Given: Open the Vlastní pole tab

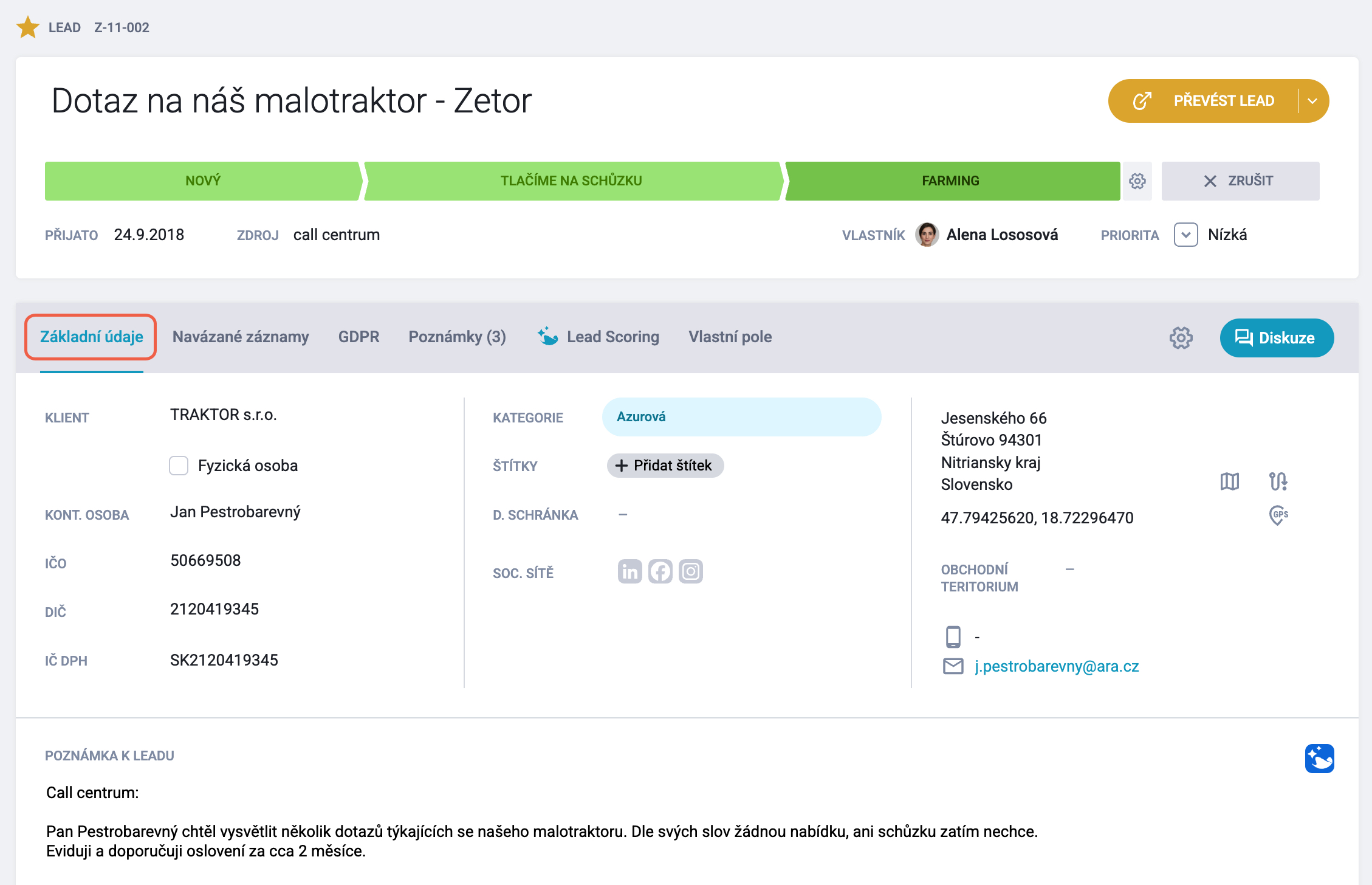Looking at the screenshot, I should point(730,337).
